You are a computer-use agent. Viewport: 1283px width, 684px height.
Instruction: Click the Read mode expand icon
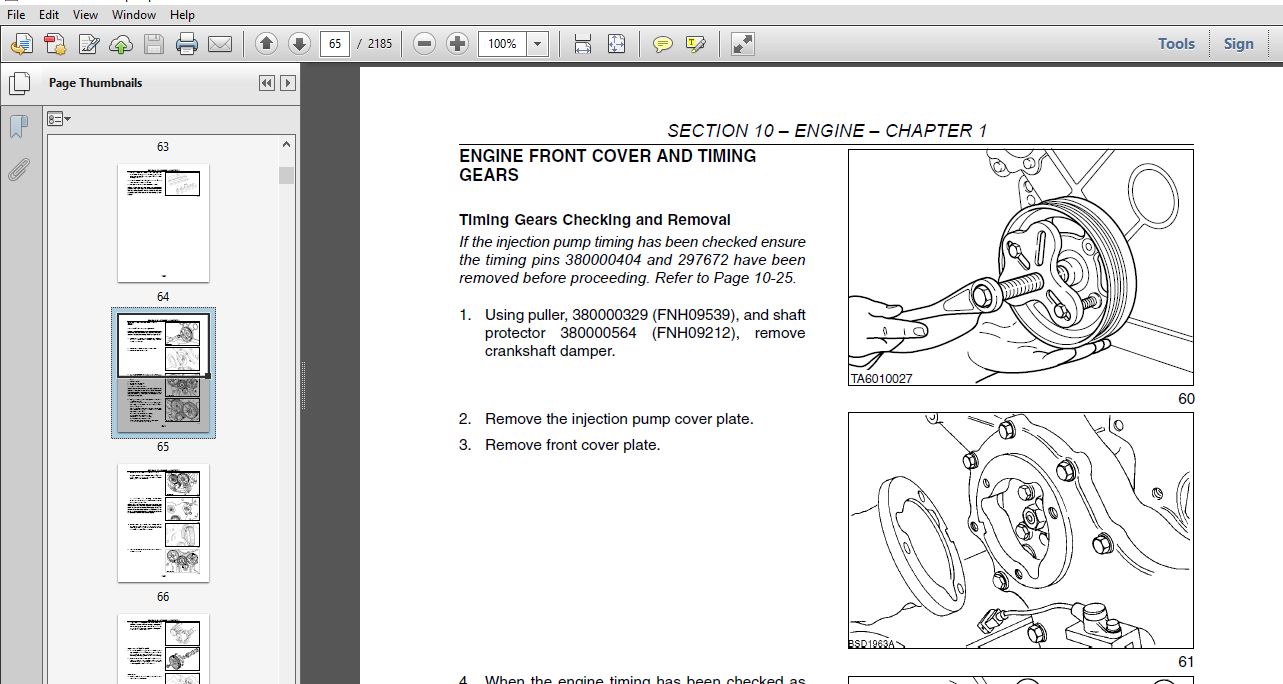tap(742, 44)
